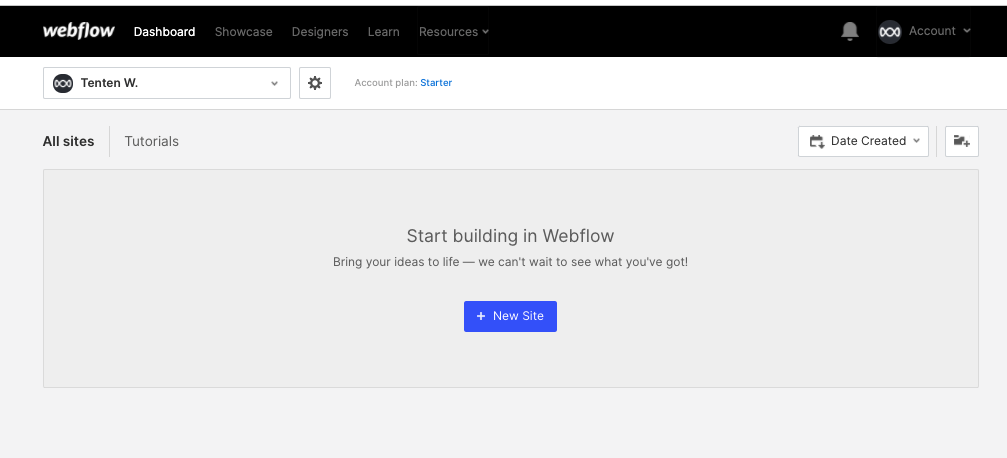Open the Account dropdown chevron

click(967, 32)
